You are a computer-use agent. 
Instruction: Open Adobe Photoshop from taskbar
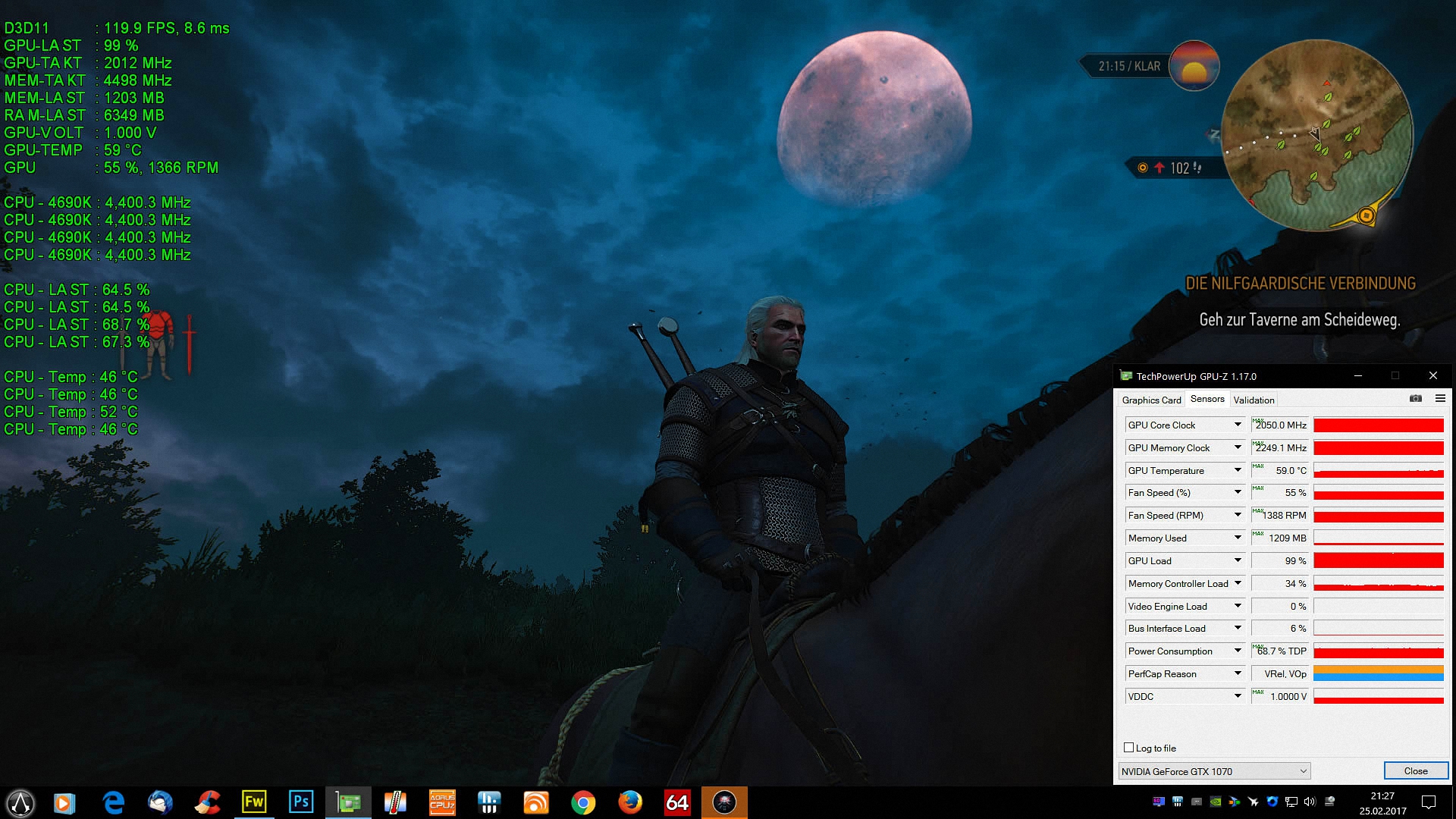(x=301, y=802)
